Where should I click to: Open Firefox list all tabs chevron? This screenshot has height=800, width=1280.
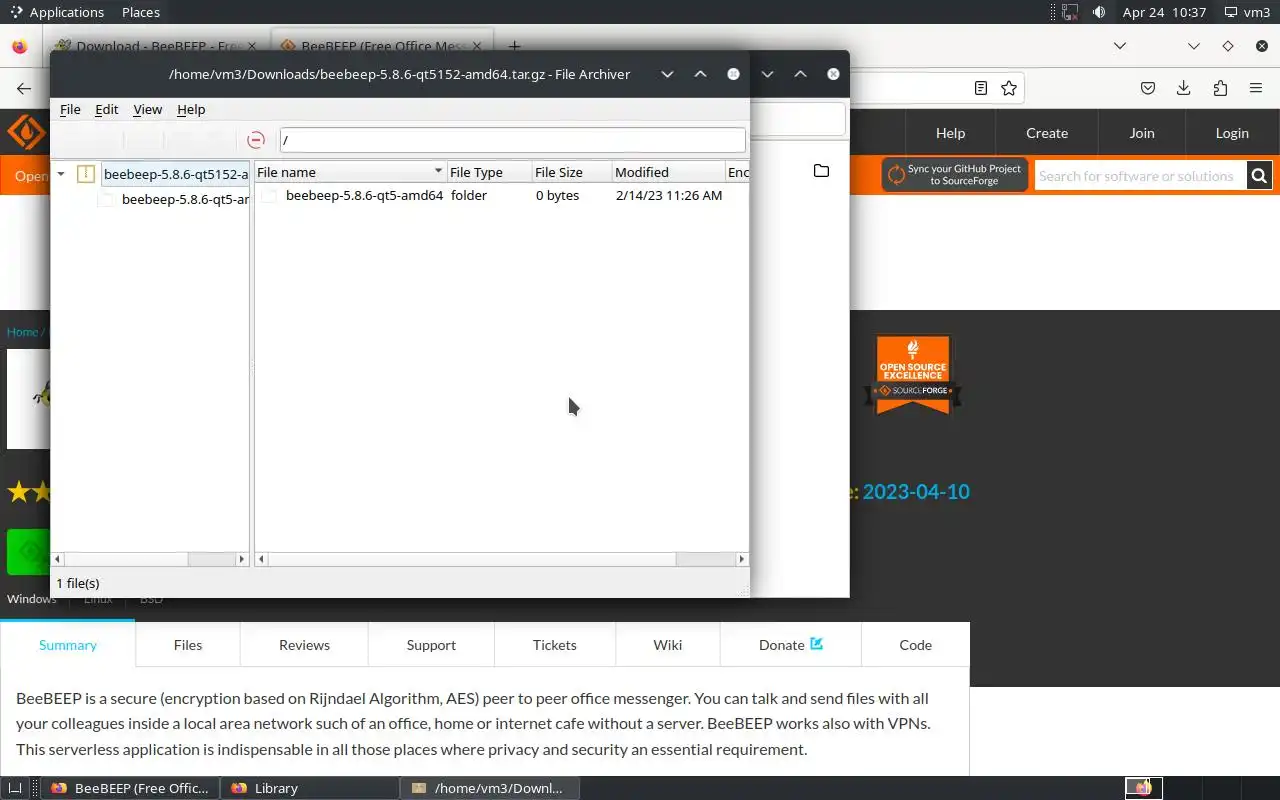1120,46
